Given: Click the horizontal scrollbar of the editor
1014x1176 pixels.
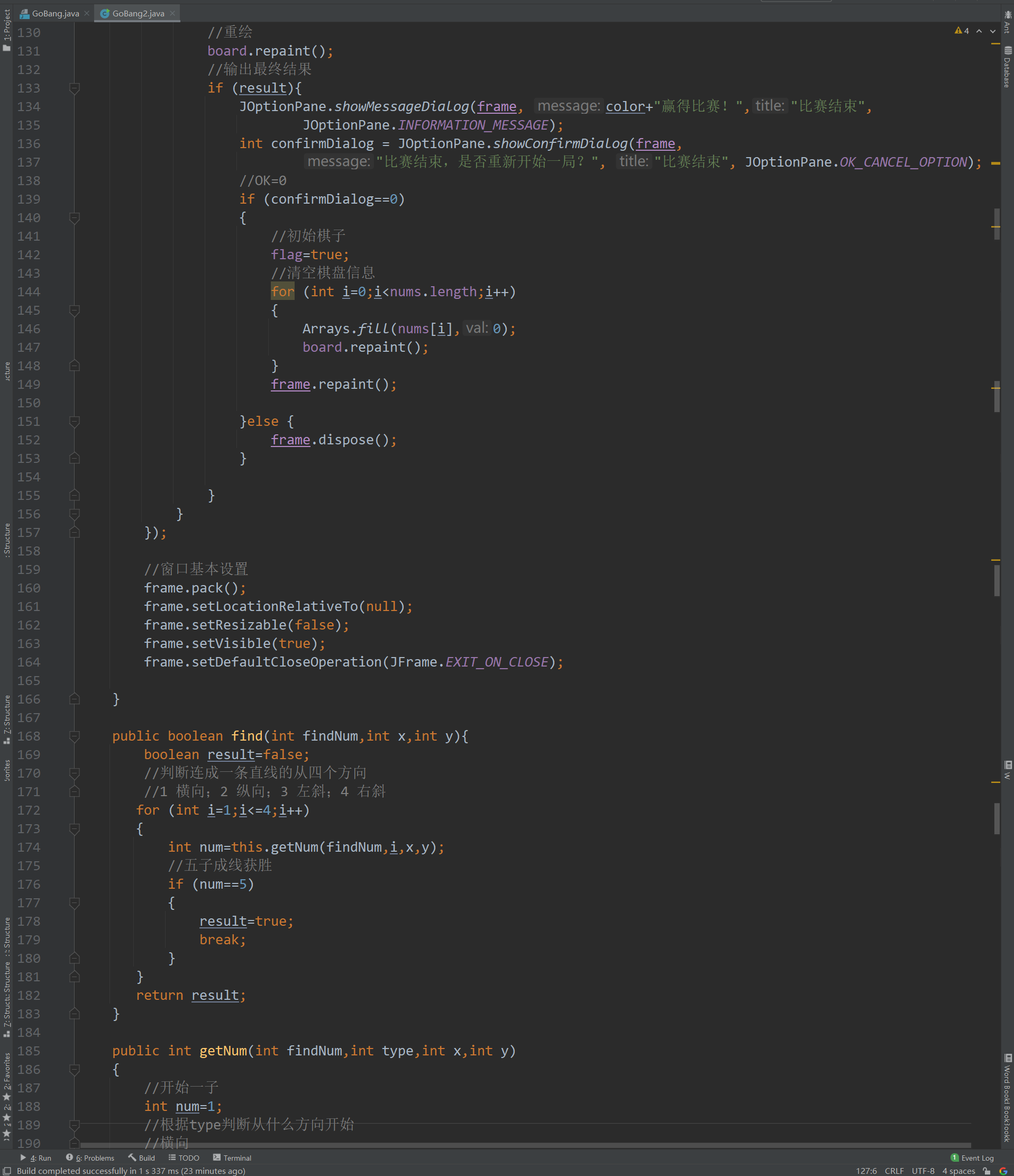Looking at the screenshot, I should click(525, 1145).
